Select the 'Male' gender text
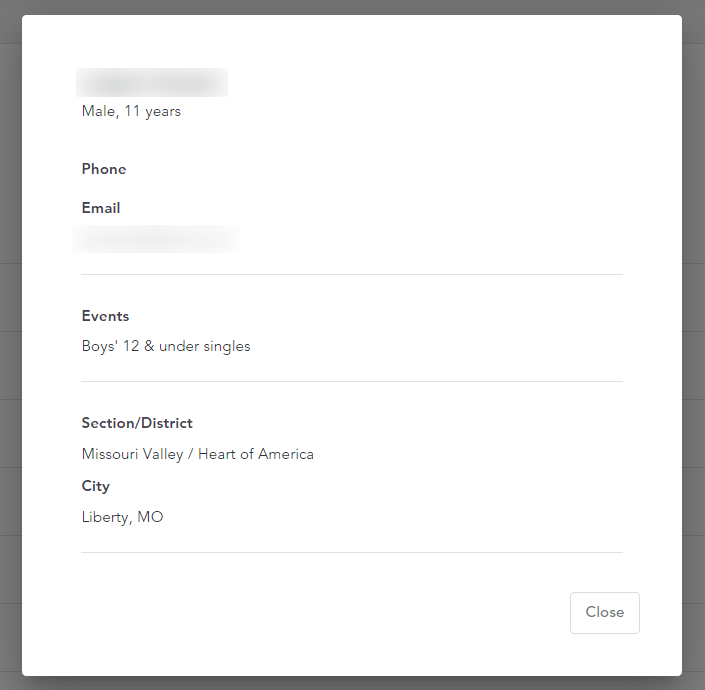The image size is (705, 690). 100,111
